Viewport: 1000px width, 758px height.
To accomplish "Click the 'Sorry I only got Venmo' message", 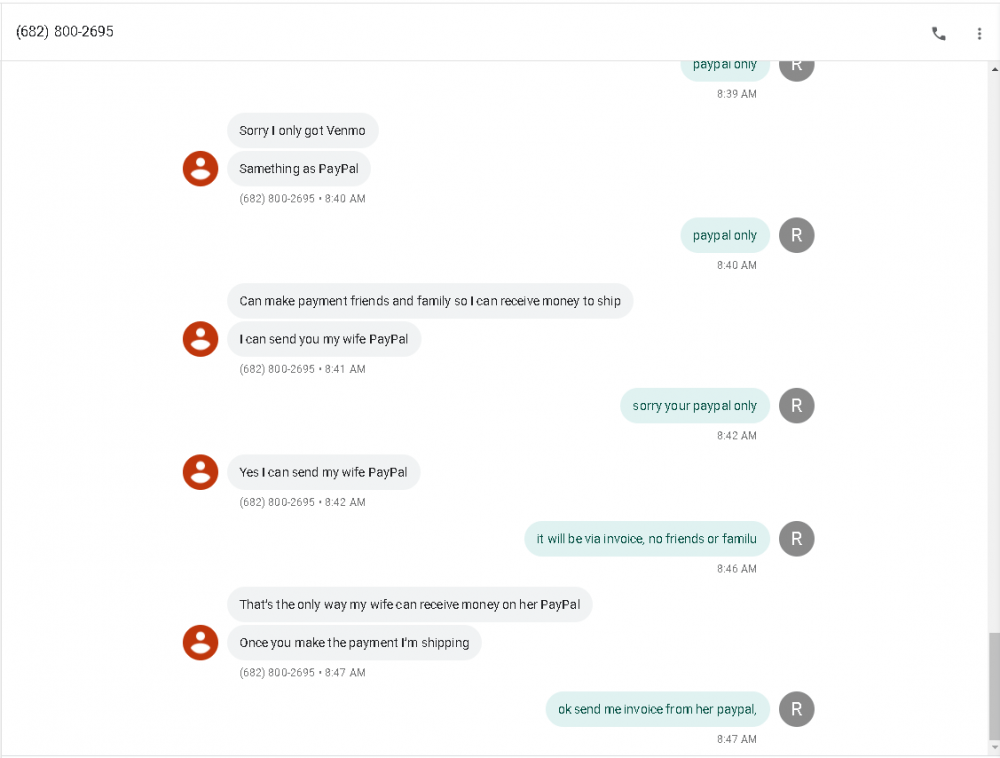I will [x=302, y=131].
